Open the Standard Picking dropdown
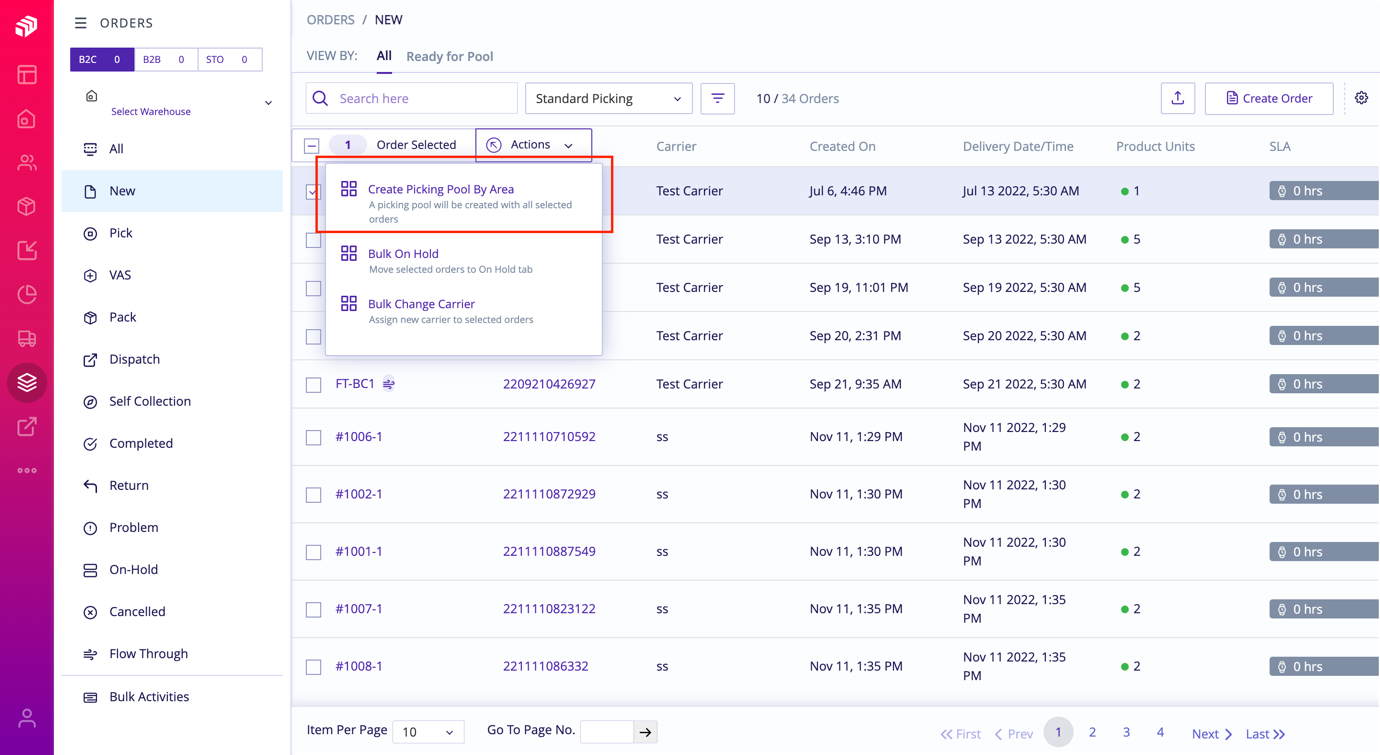Image resolution: width=1380 pixels, height=755 pixels. point(608,98)
